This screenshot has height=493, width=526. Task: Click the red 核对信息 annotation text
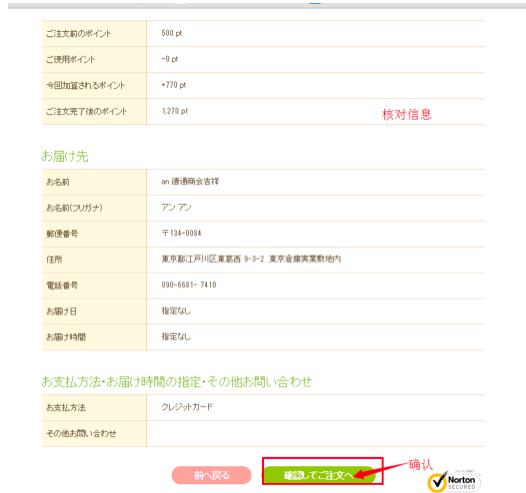pos(407,115)
